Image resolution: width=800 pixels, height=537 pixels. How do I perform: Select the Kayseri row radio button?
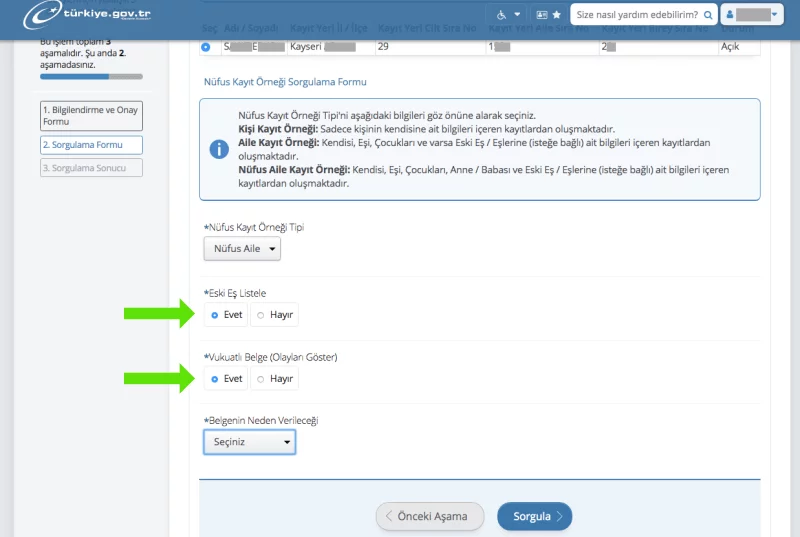pos(206,47)
